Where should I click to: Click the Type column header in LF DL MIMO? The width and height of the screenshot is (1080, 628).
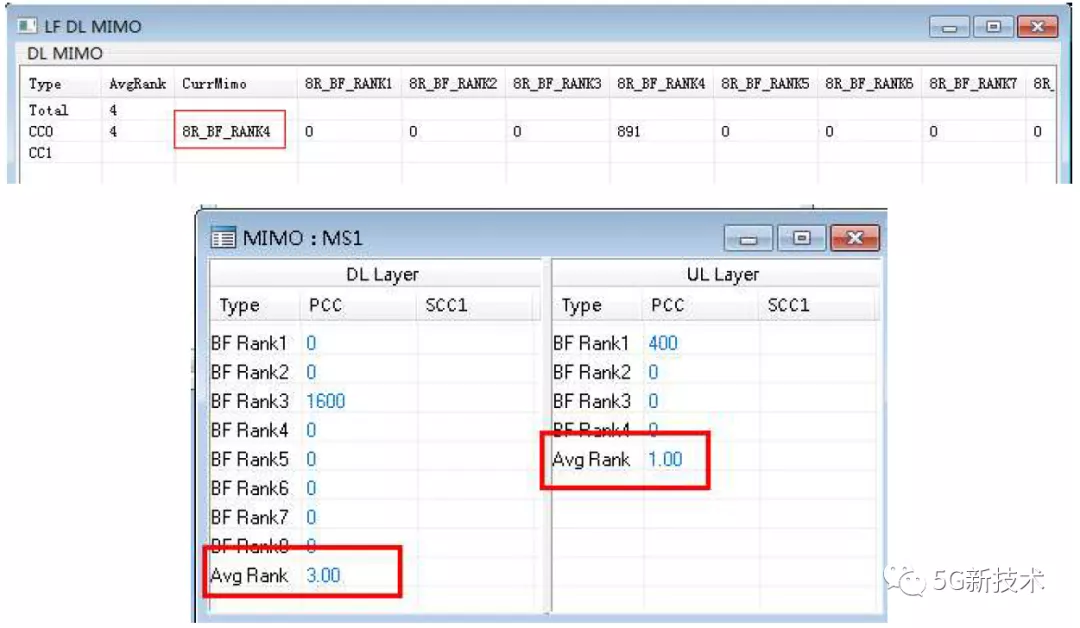[x=45, y=84]
